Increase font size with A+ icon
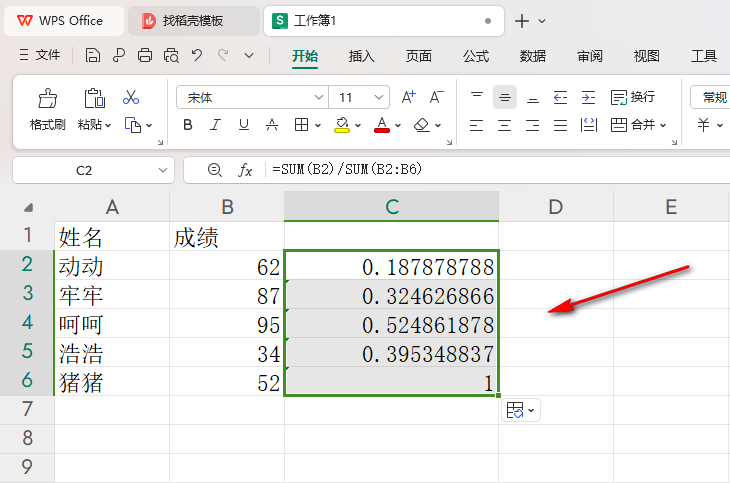 click(x=408, y=97)
